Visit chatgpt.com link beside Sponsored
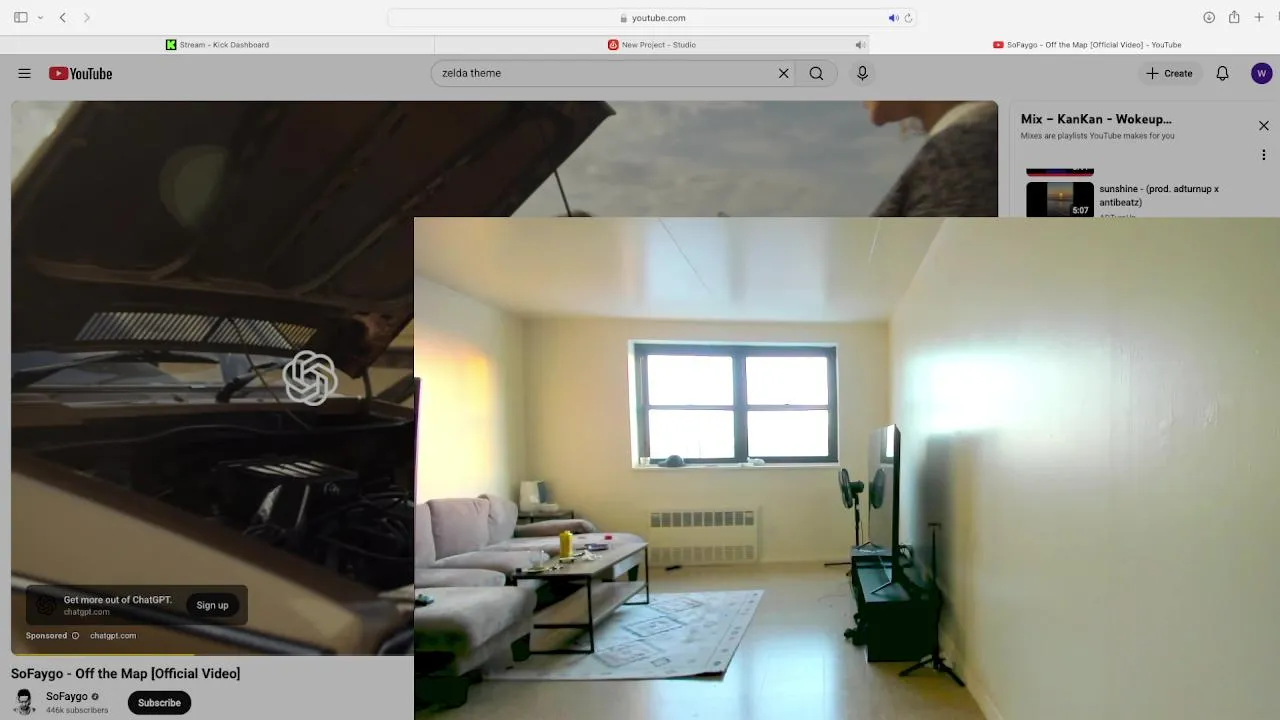 tap(113, 636)
